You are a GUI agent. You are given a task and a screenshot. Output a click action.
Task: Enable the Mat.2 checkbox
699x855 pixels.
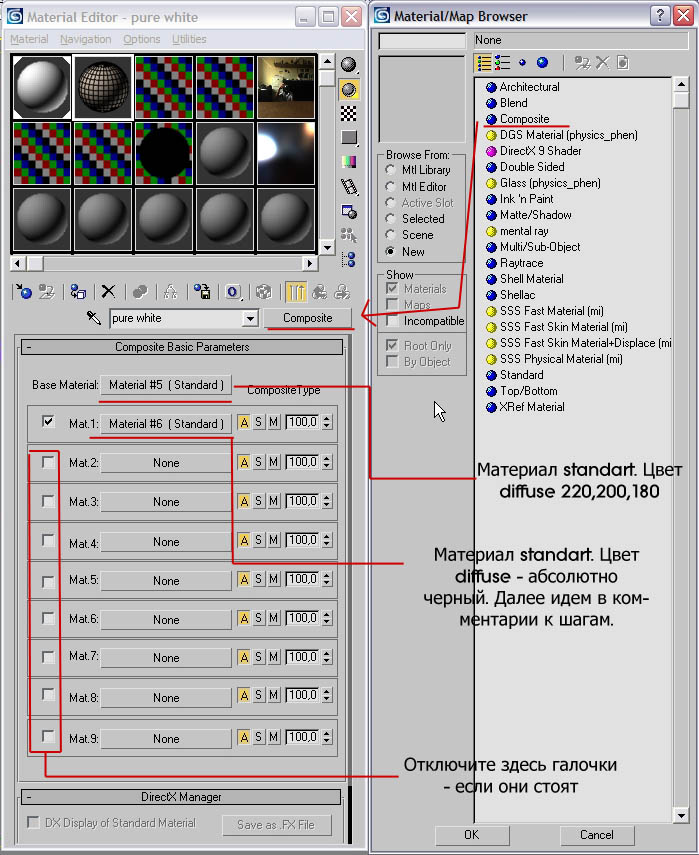(x=48, y=462)
